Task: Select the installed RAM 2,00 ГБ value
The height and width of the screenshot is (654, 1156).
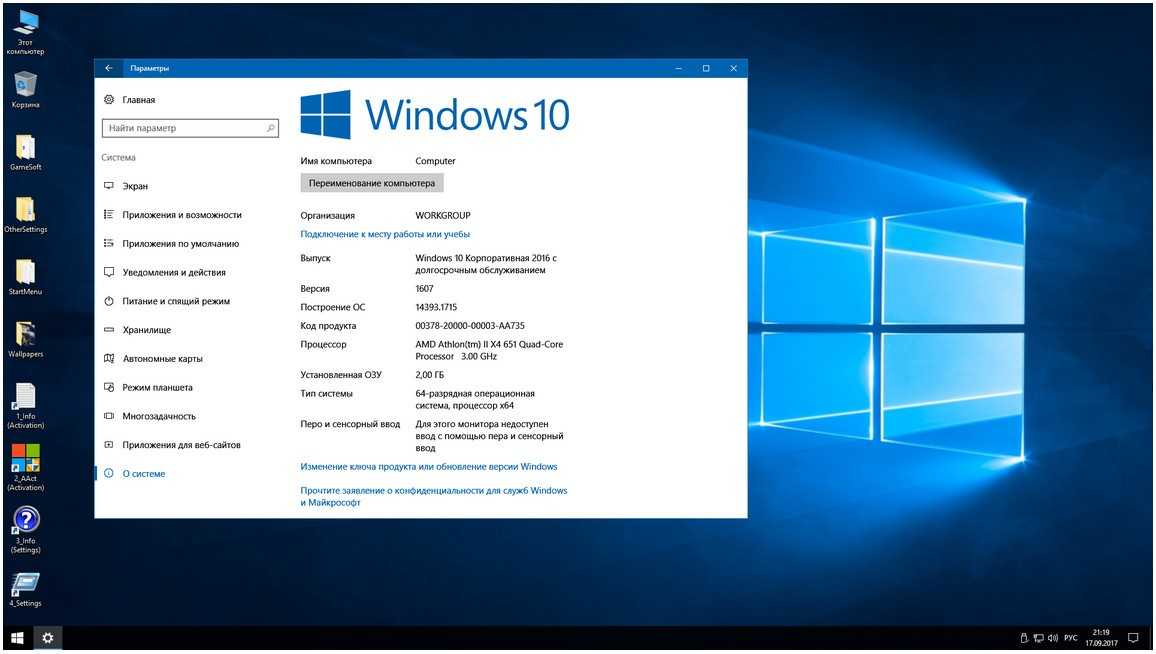Action: click(x=429, y=375)
